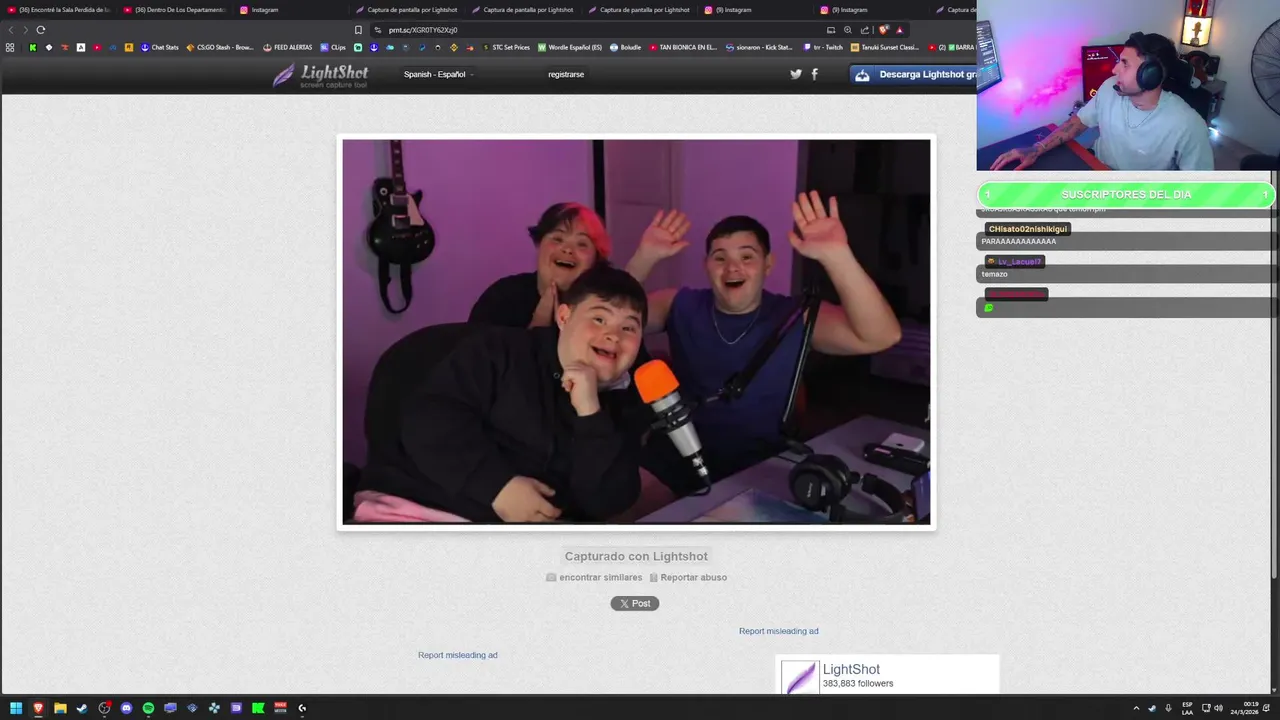This screenshot has width=1280, height=720.
Task: Open Wordle Español (ES) bookmark
Action: (570, 47)
